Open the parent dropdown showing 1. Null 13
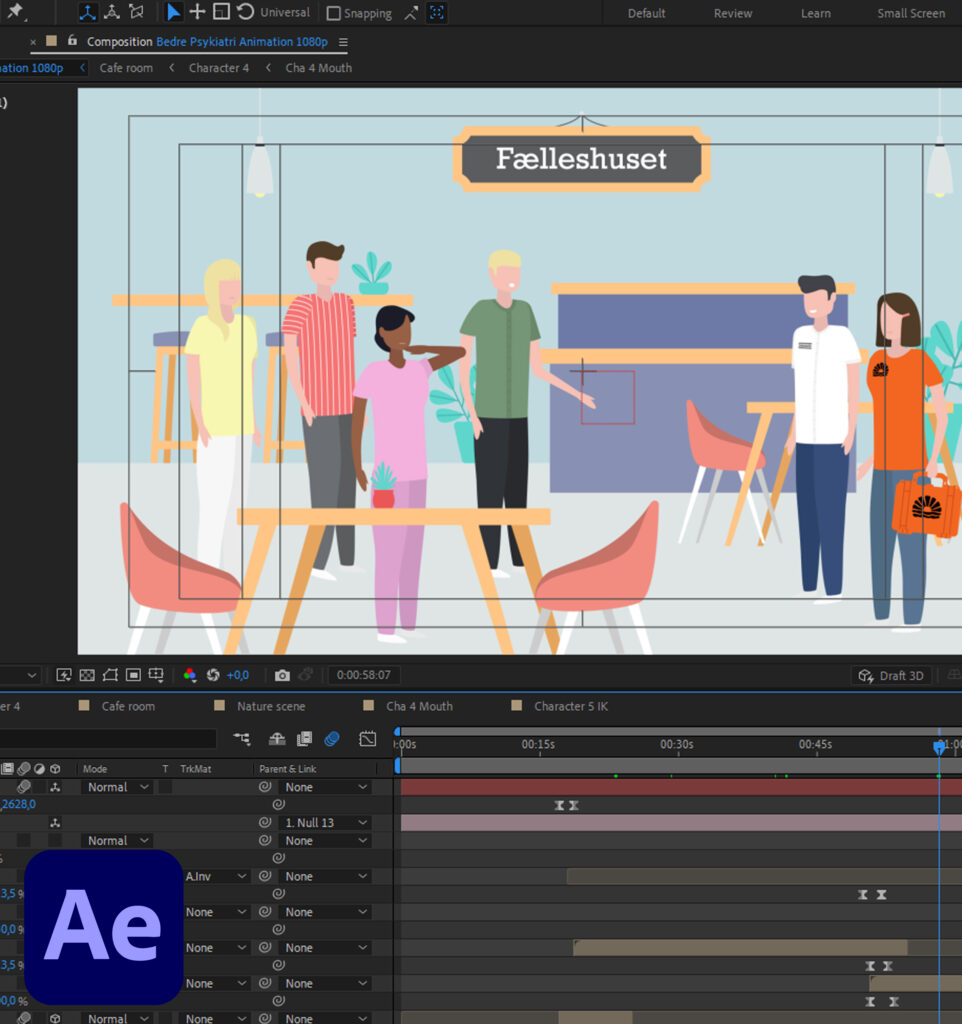 pyautogui.click(x=323, y=823)
